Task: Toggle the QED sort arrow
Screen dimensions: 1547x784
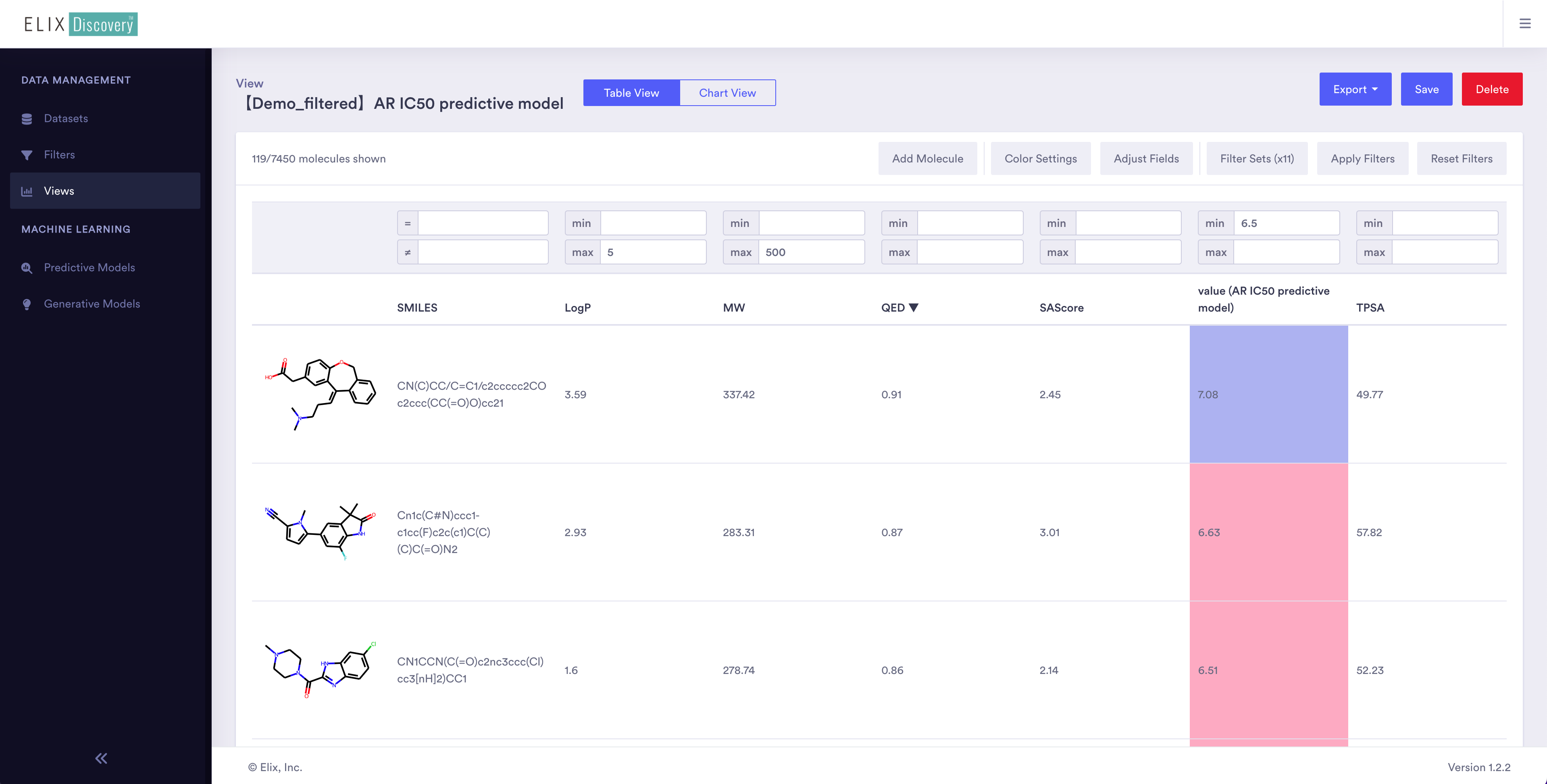Action: pos(914,308)
